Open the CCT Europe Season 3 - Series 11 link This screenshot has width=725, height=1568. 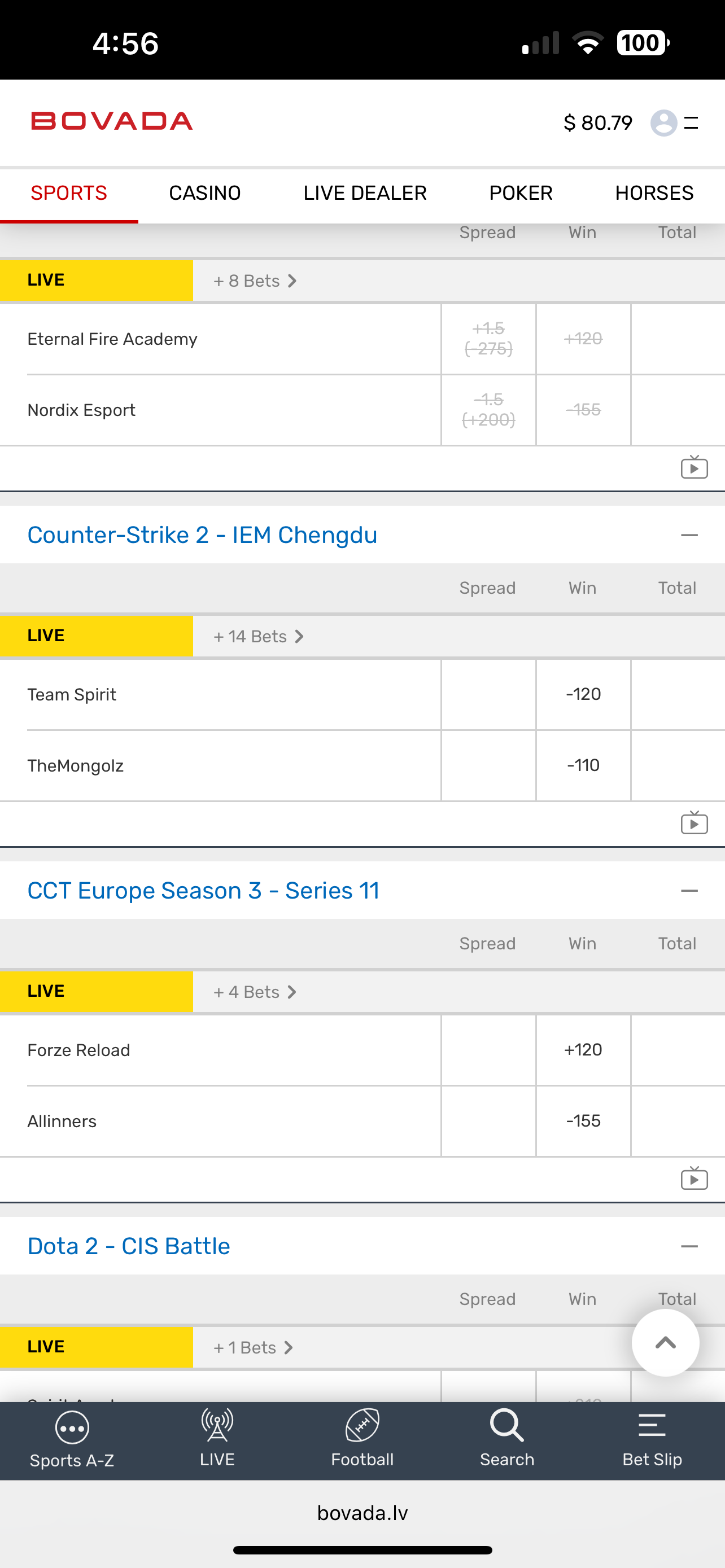(x=203, y=891)
